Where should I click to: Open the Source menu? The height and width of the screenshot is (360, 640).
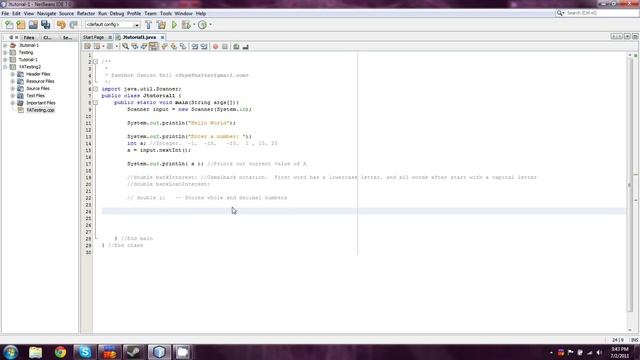pos(66,13)
